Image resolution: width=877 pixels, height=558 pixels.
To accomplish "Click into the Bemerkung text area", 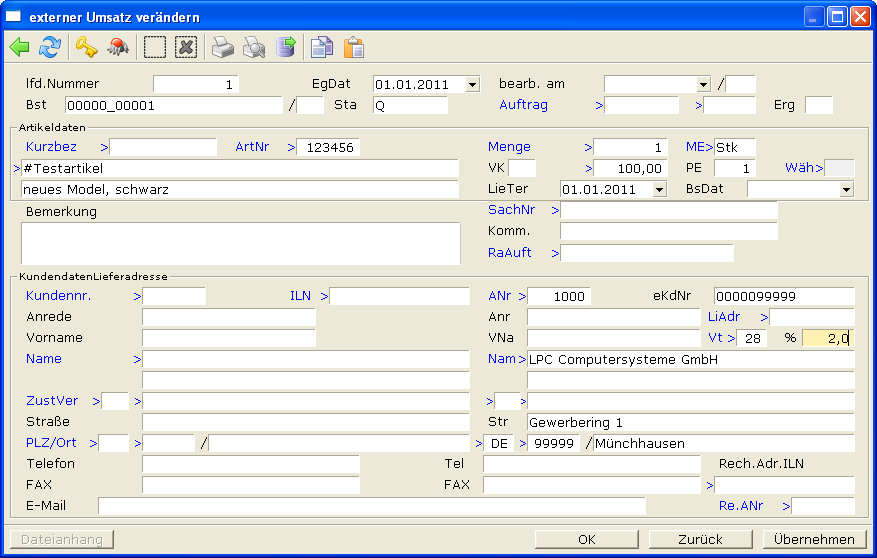I will point(240,242).
